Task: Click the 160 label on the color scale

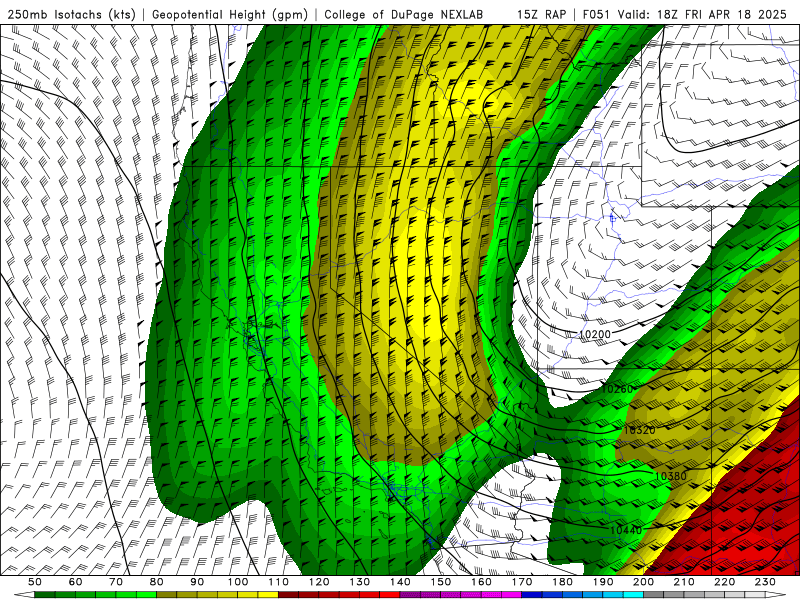Action: click(481, 582)
